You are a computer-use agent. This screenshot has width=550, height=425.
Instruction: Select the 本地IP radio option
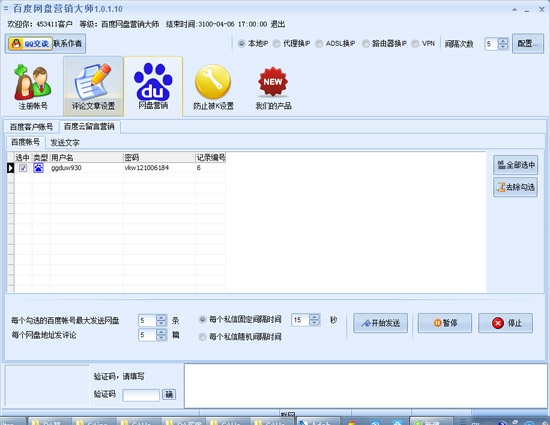pyautogui.click(x=241, y=43)
